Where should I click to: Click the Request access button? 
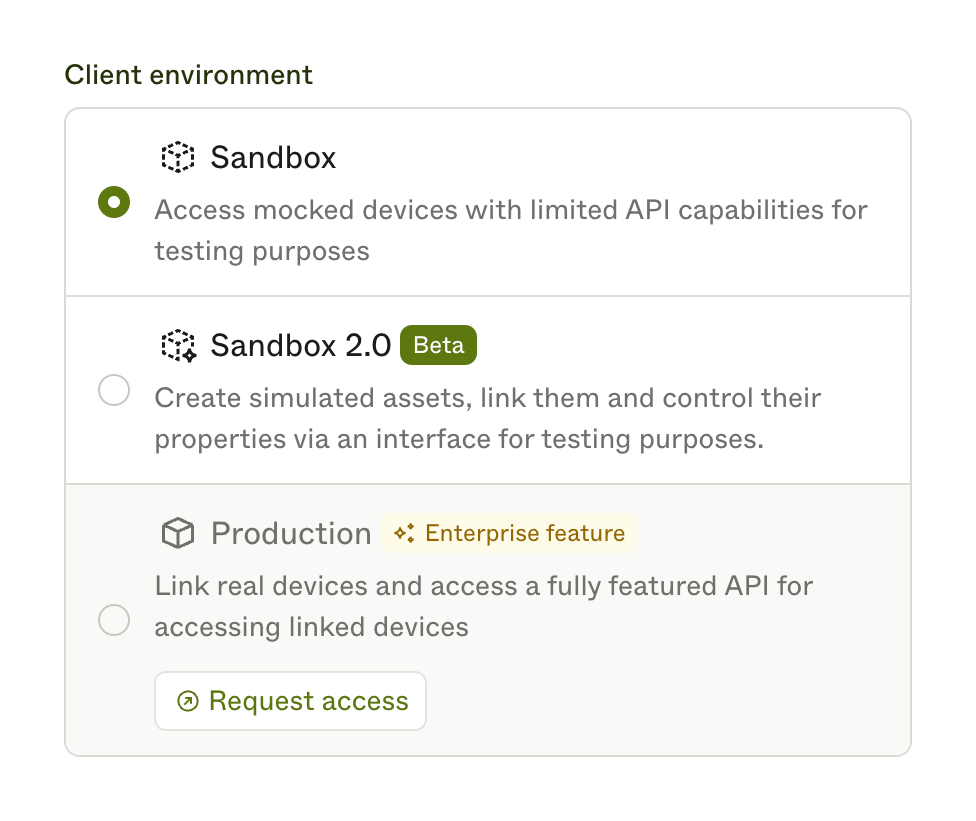pyautogui.click(x=290, y=700)
